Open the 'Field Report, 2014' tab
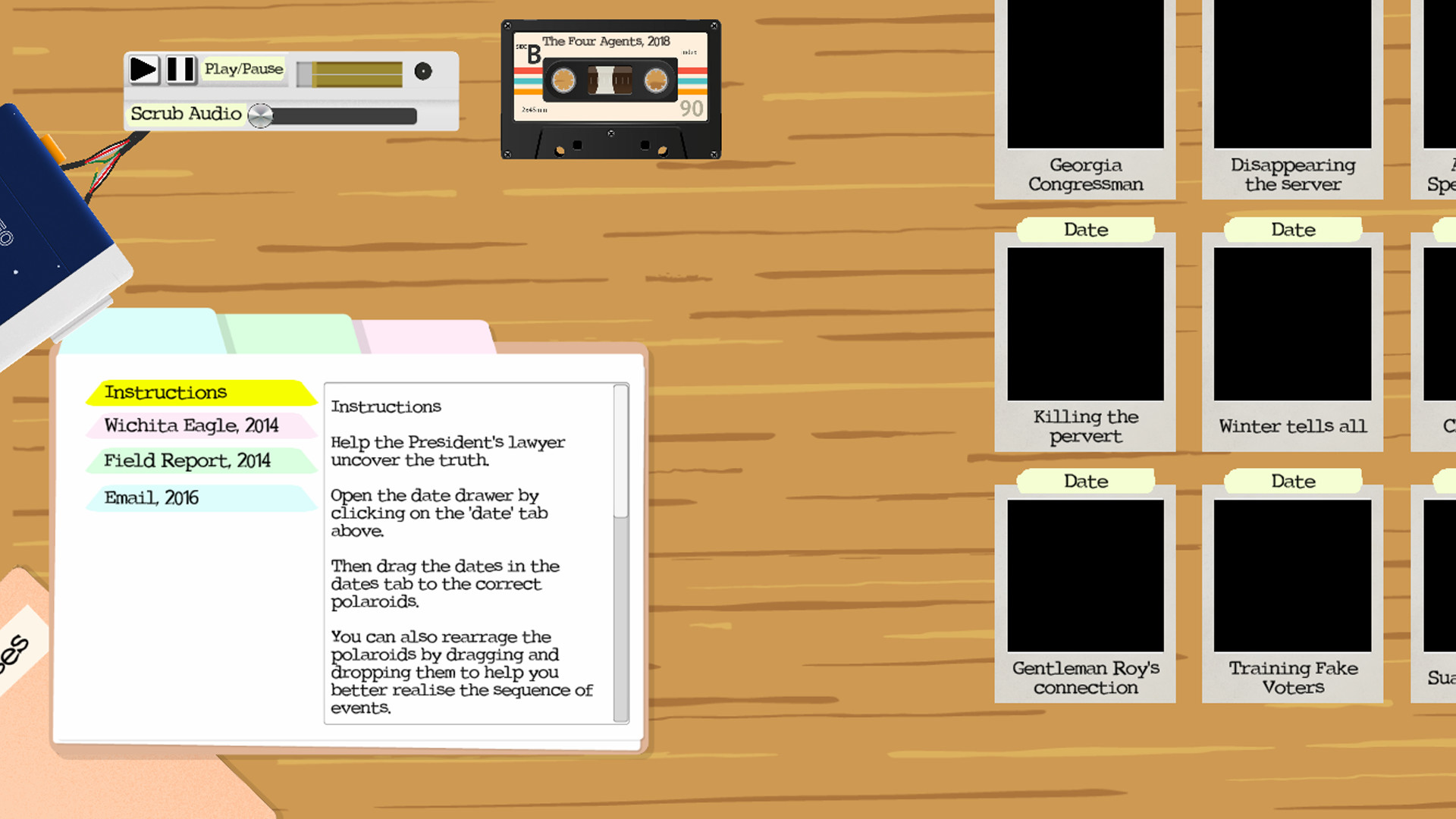This screenshot has height=819, width=1456. click(187, 460)
